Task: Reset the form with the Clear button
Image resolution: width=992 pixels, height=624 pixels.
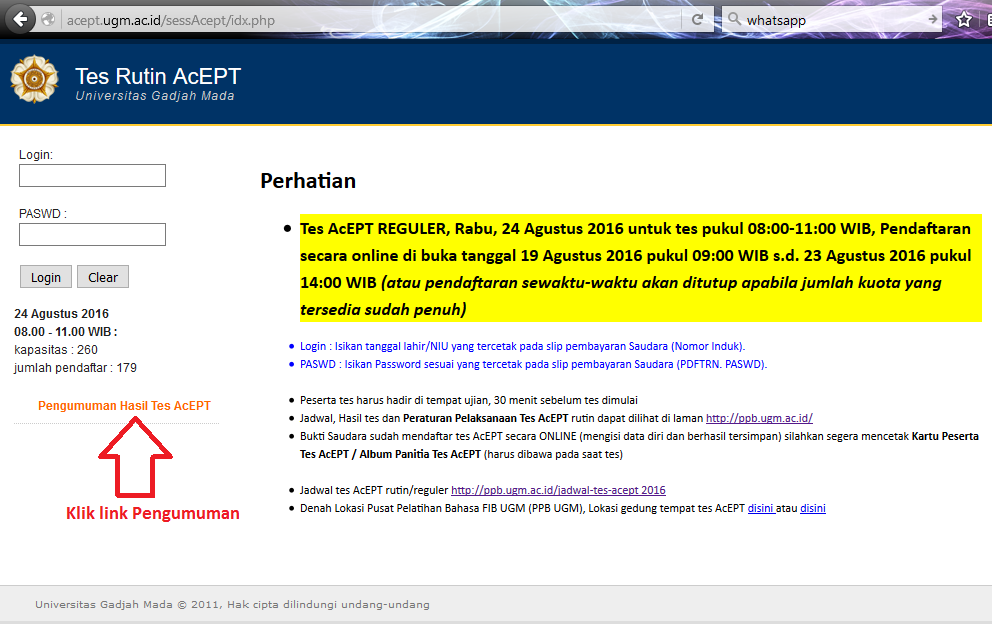Action: (102, 277)
